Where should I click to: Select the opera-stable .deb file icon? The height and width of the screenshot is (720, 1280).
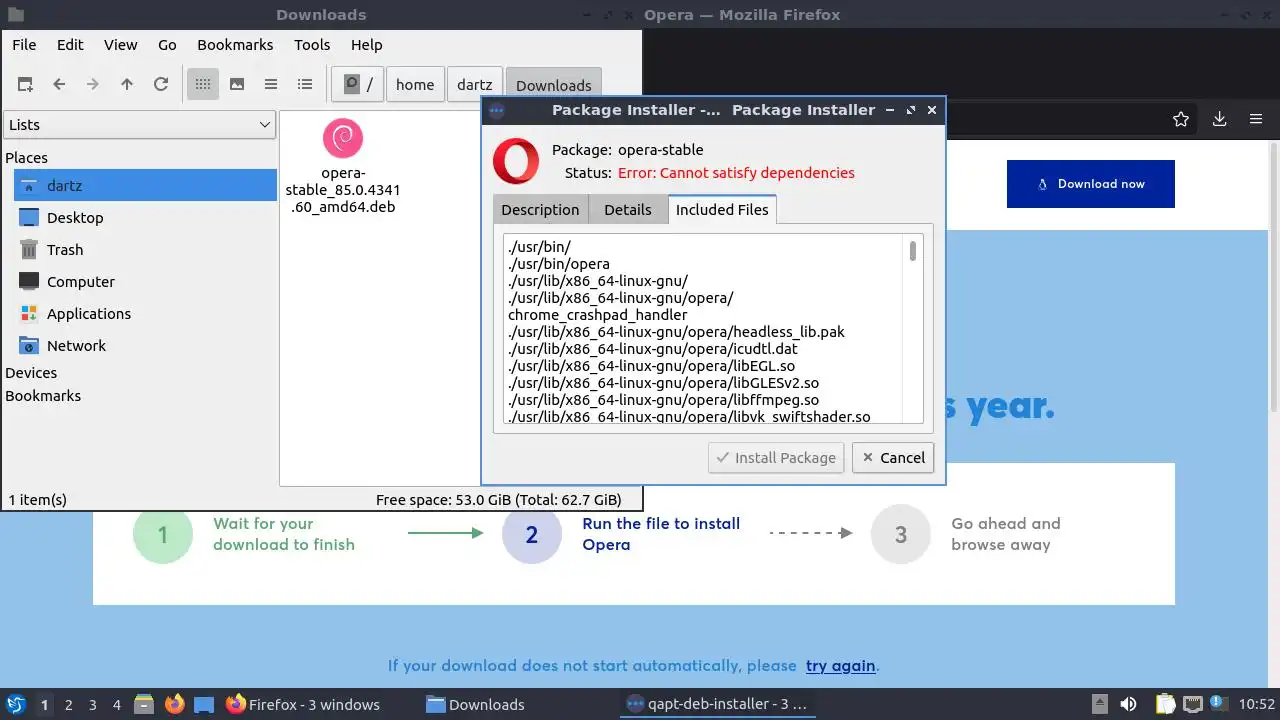[343, 138]
